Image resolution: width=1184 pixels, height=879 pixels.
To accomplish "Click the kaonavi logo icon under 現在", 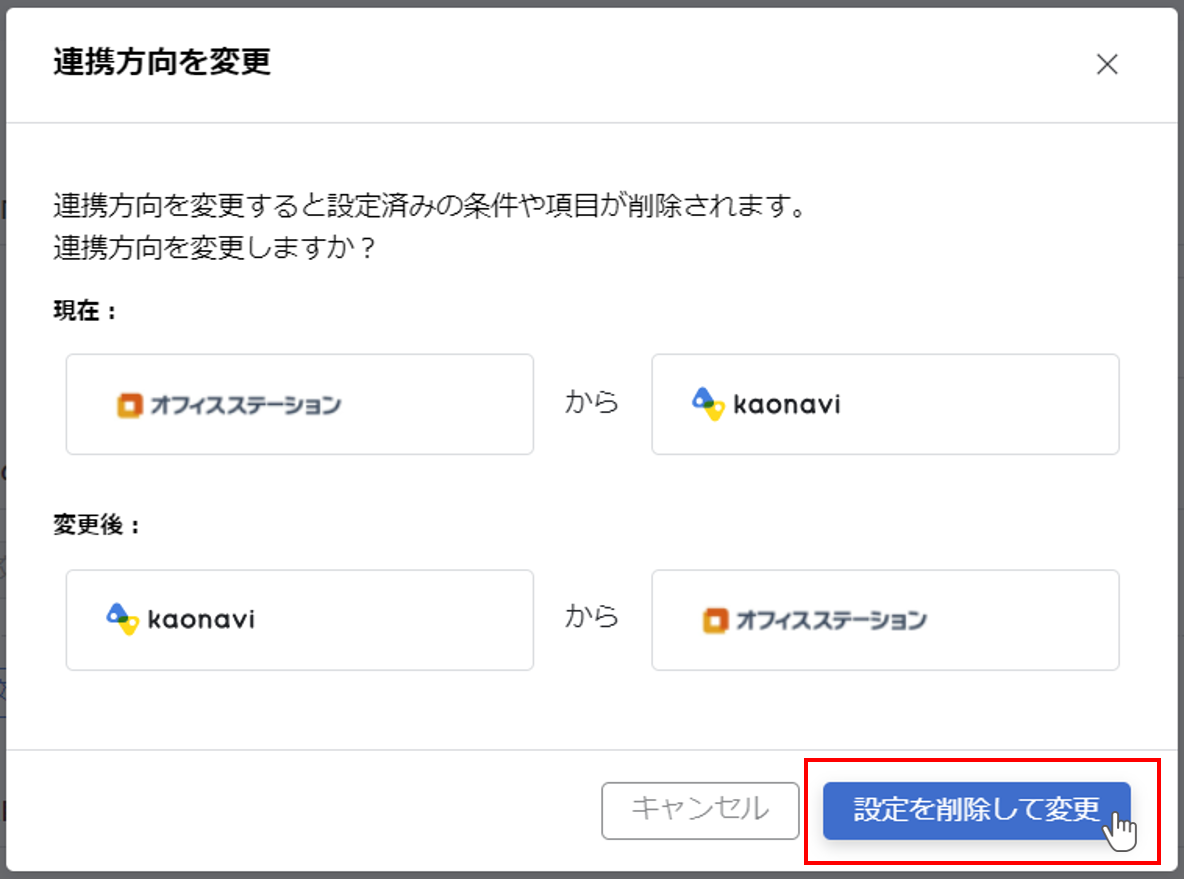I will click(x=708, y=404).
